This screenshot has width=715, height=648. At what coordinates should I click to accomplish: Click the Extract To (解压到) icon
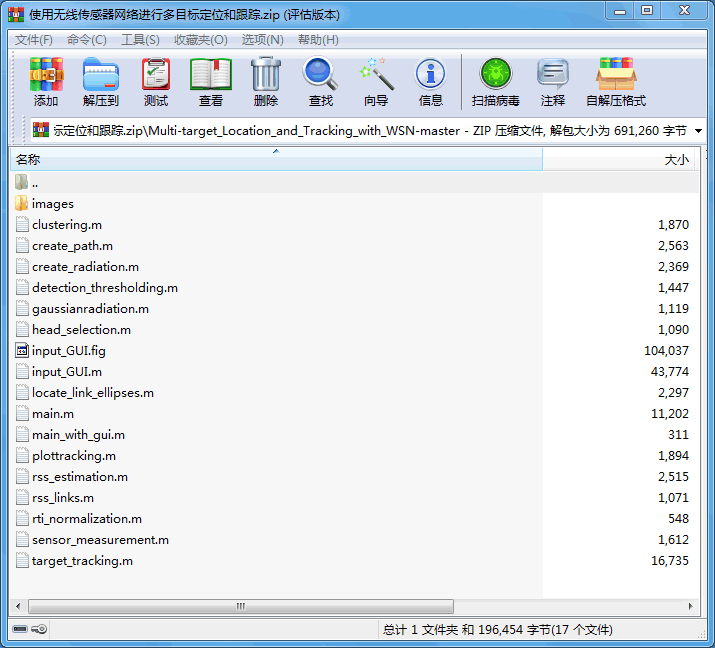[x=101, y=82]
